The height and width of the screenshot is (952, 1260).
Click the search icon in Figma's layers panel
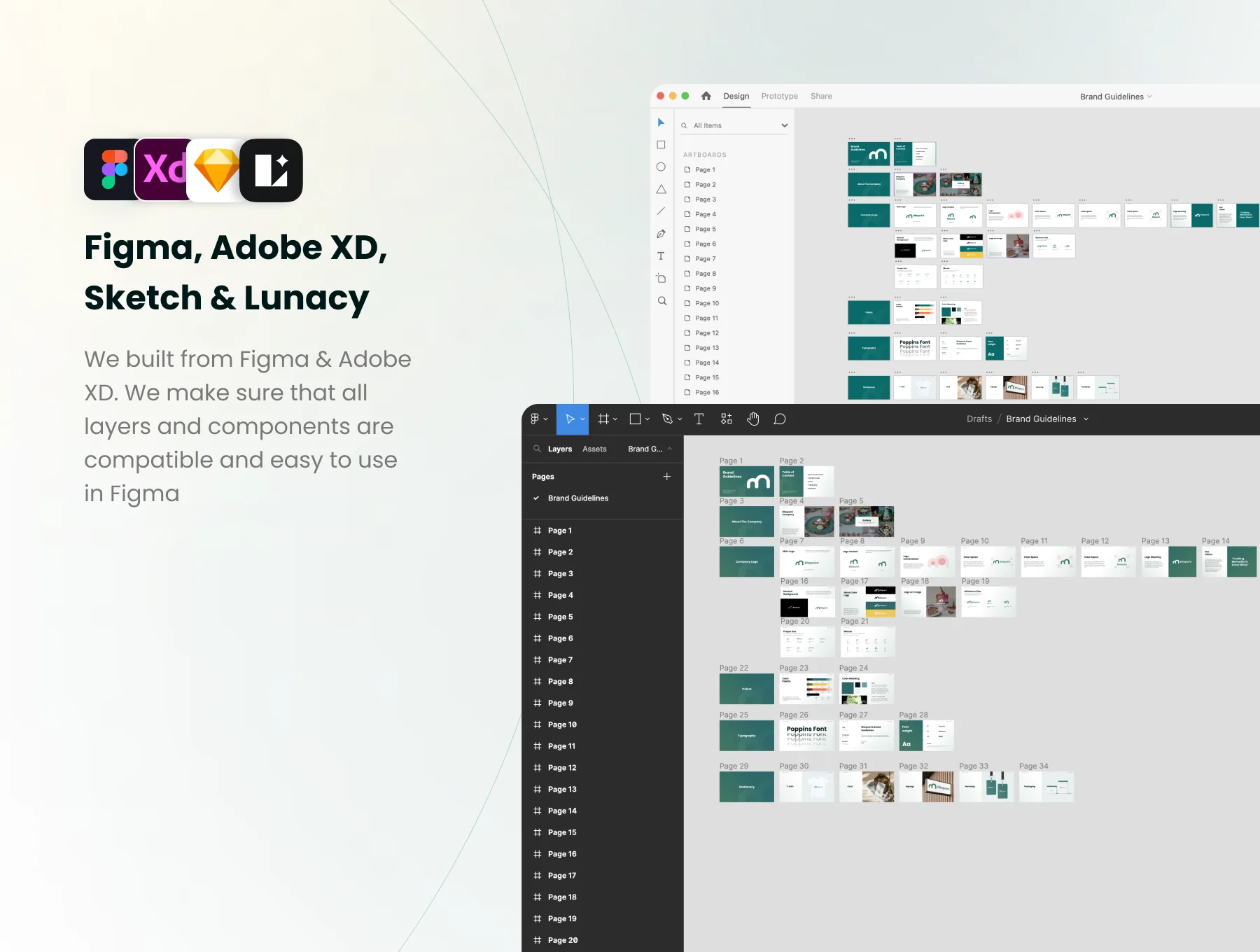tap(537, 449)
